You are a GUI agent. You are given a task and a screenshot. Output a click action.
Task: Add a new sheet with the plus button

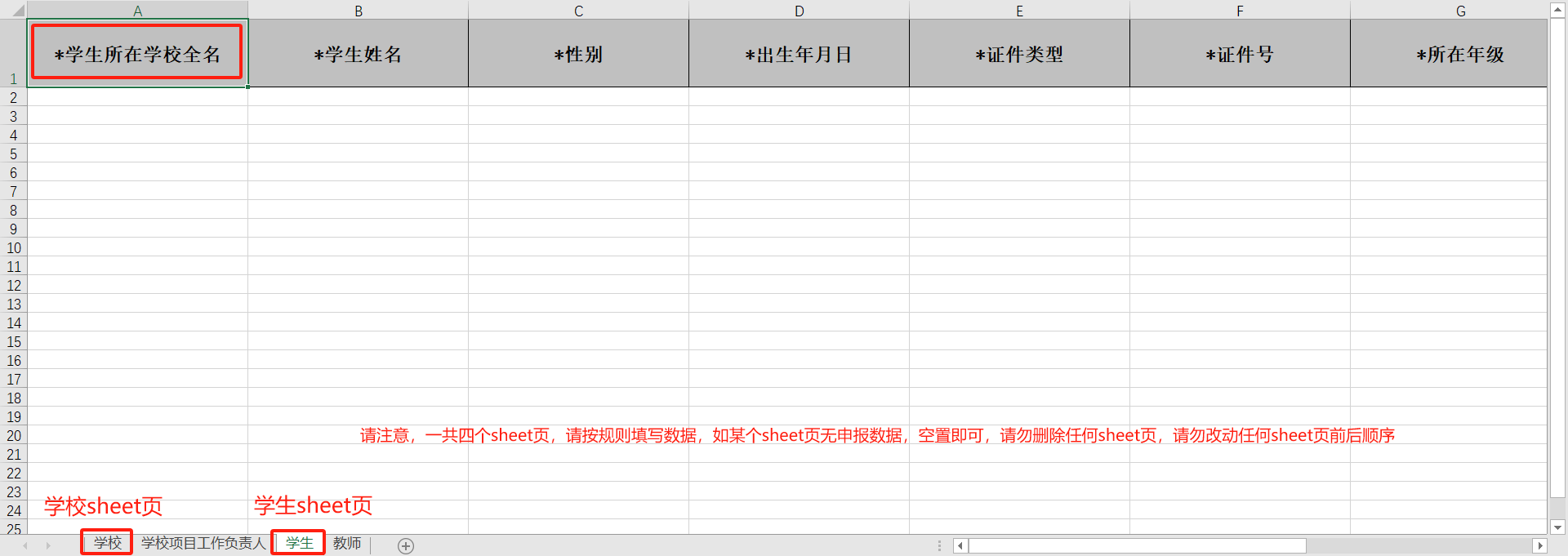point(406,545)
